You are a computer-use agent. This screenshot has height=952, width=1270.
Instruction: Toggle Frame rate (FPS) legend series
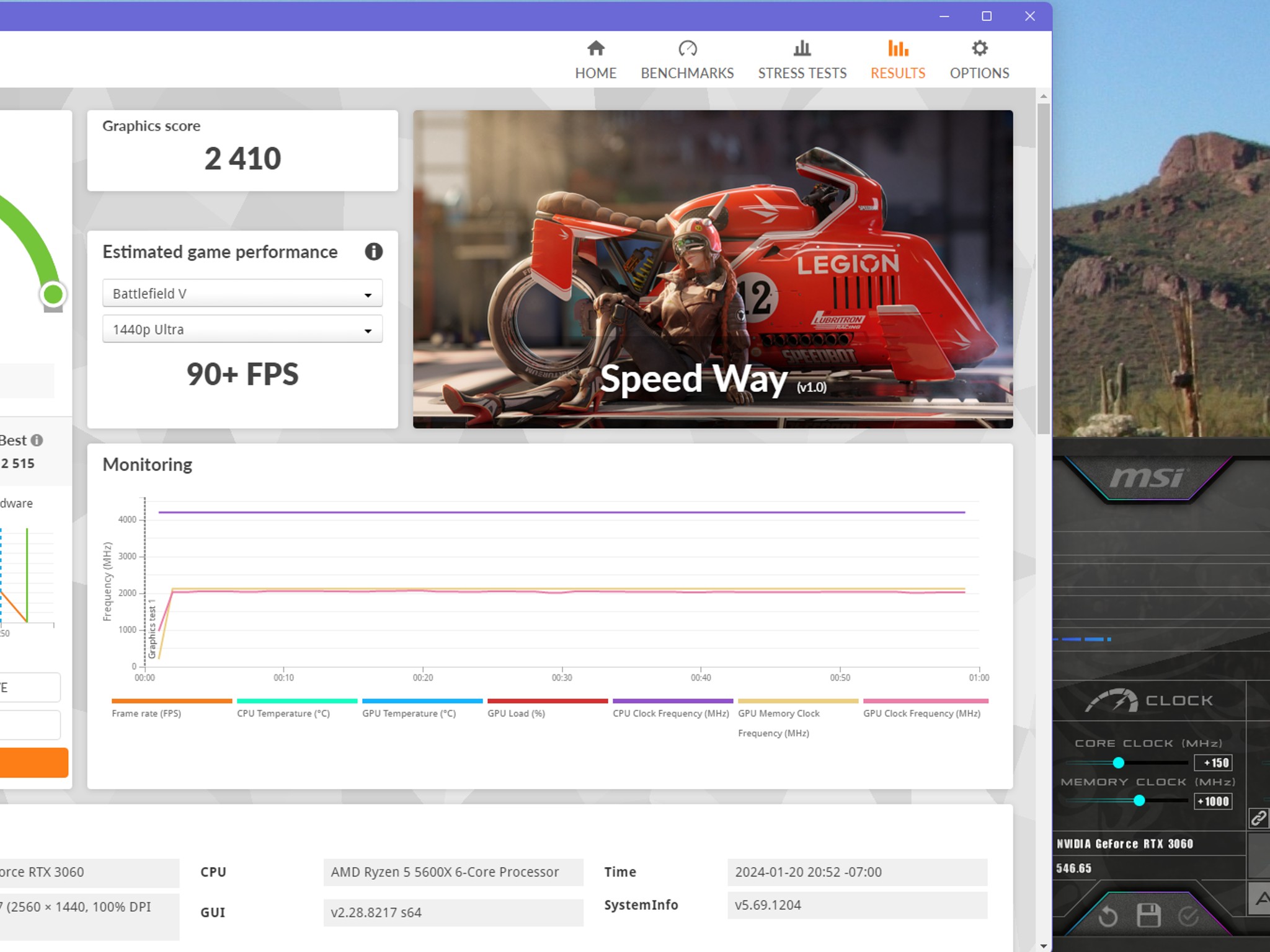coord(172,708)
